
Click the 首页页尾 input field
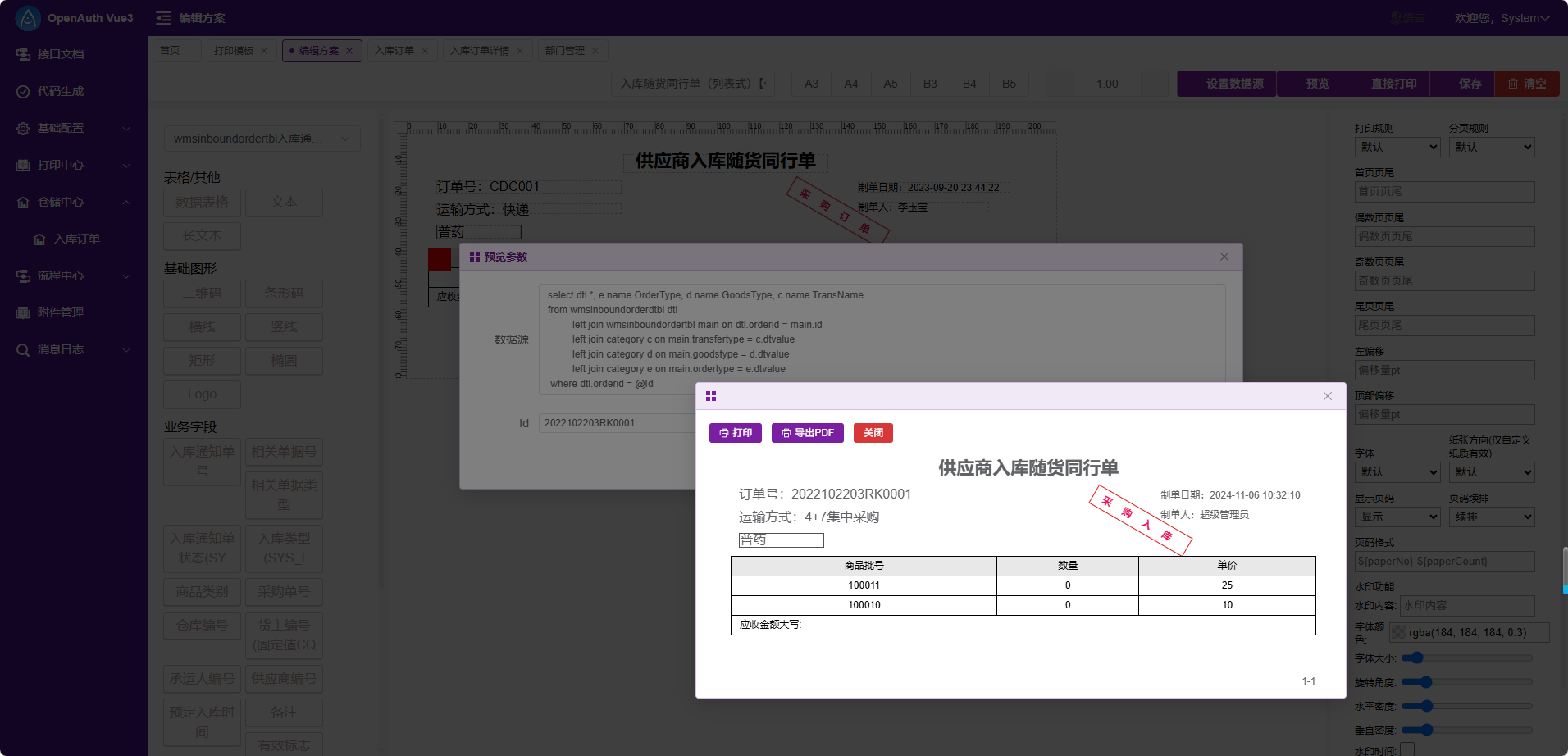1444,192
